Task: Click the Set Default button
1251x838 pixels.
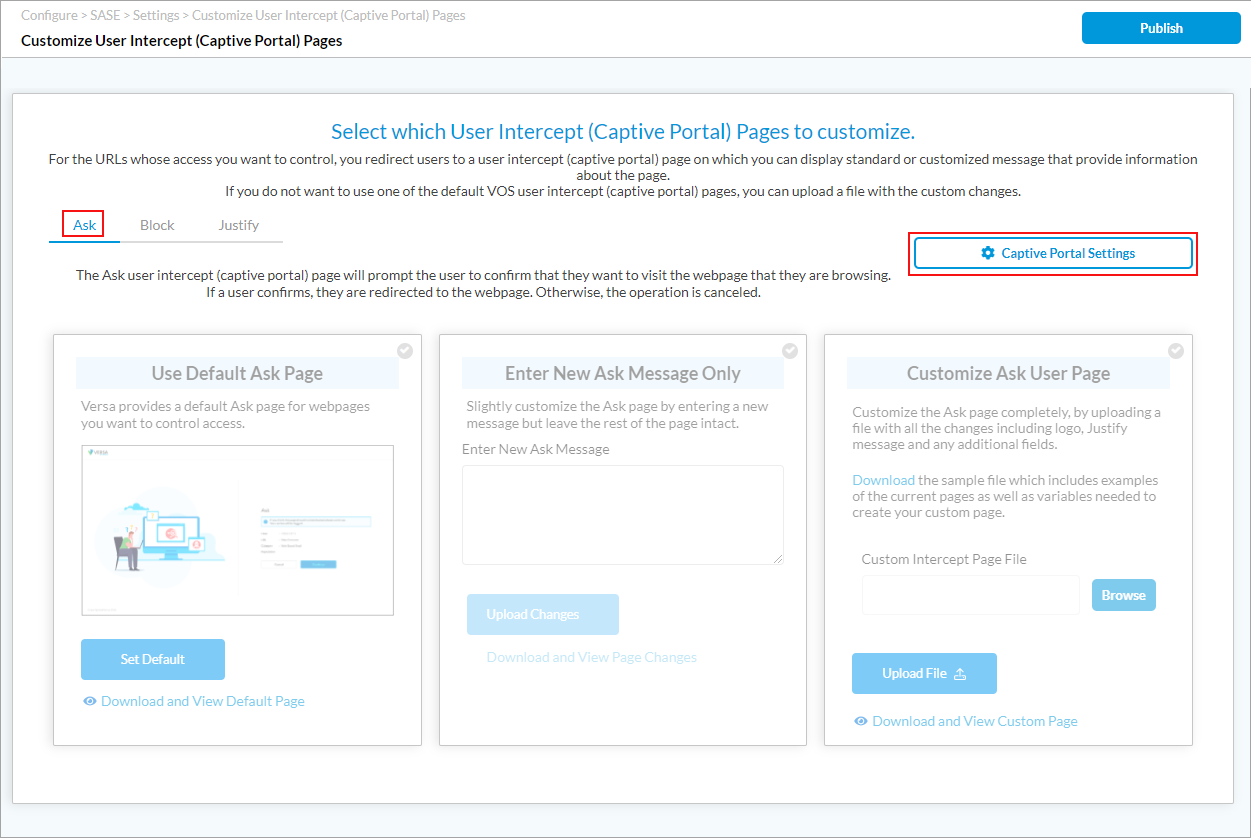Action: click(x=152, y=659)
